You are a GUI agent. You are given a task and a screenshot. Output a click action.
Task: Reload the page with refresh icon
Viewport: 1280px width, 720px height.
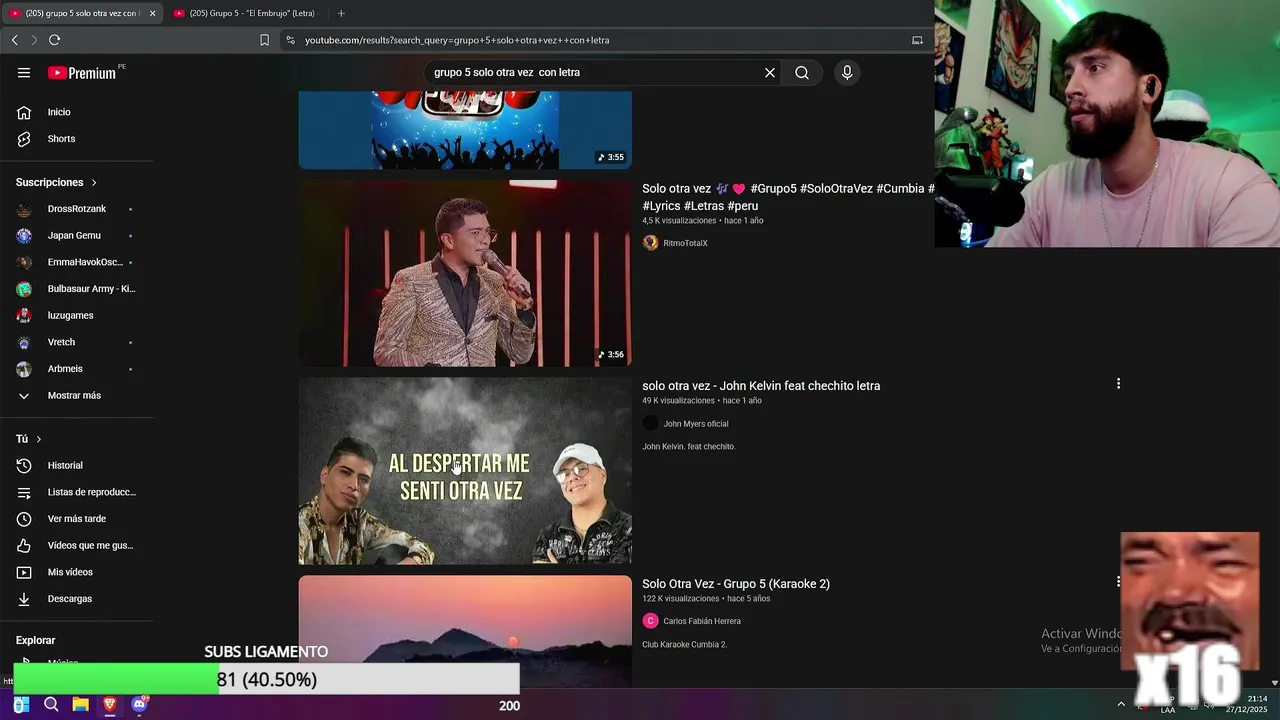[54, 40]
